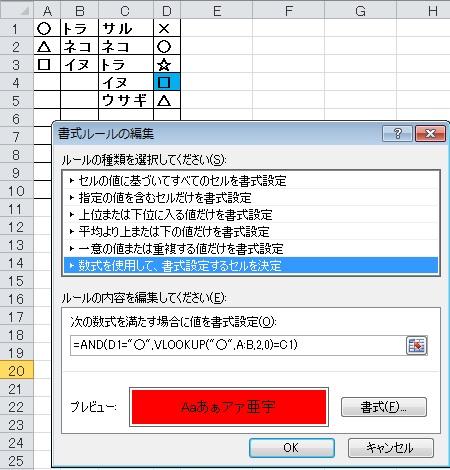
Task: Click cell D2 containing ○
Action: pos(167,46)
